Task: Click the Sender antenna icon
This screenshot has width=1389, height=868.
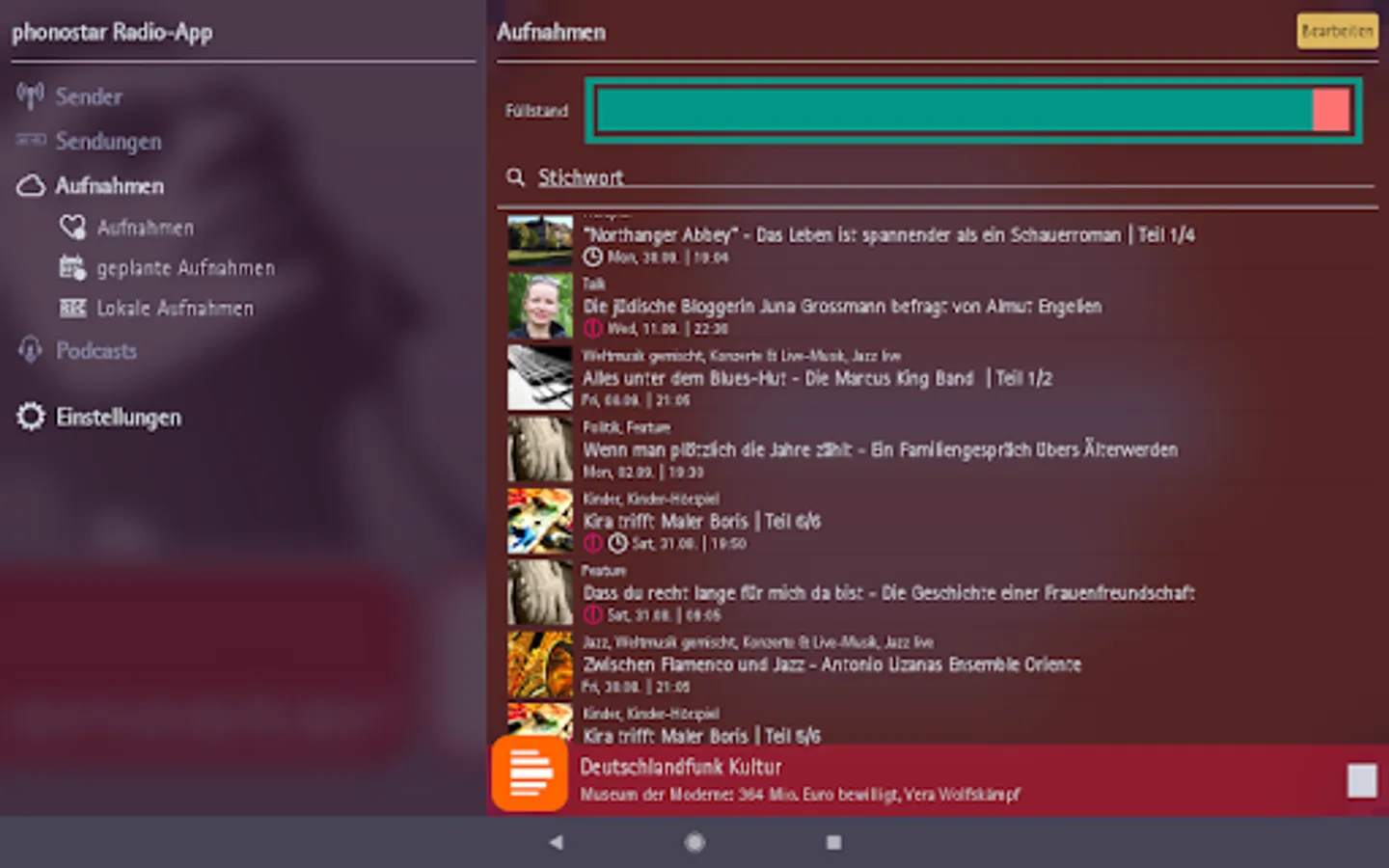Action: (x=31, y=95)
